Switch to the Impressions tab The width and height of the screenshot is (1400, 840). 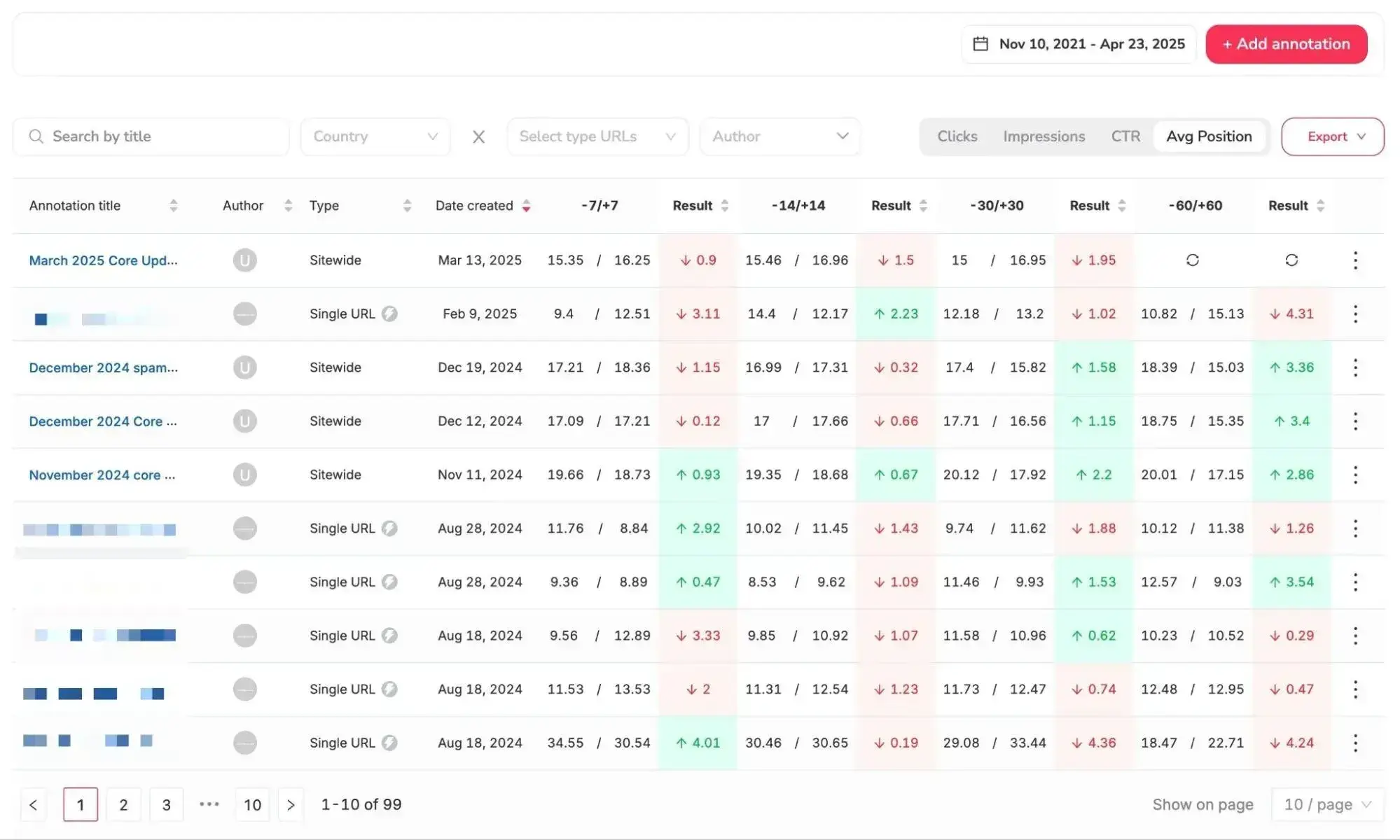1044,136
